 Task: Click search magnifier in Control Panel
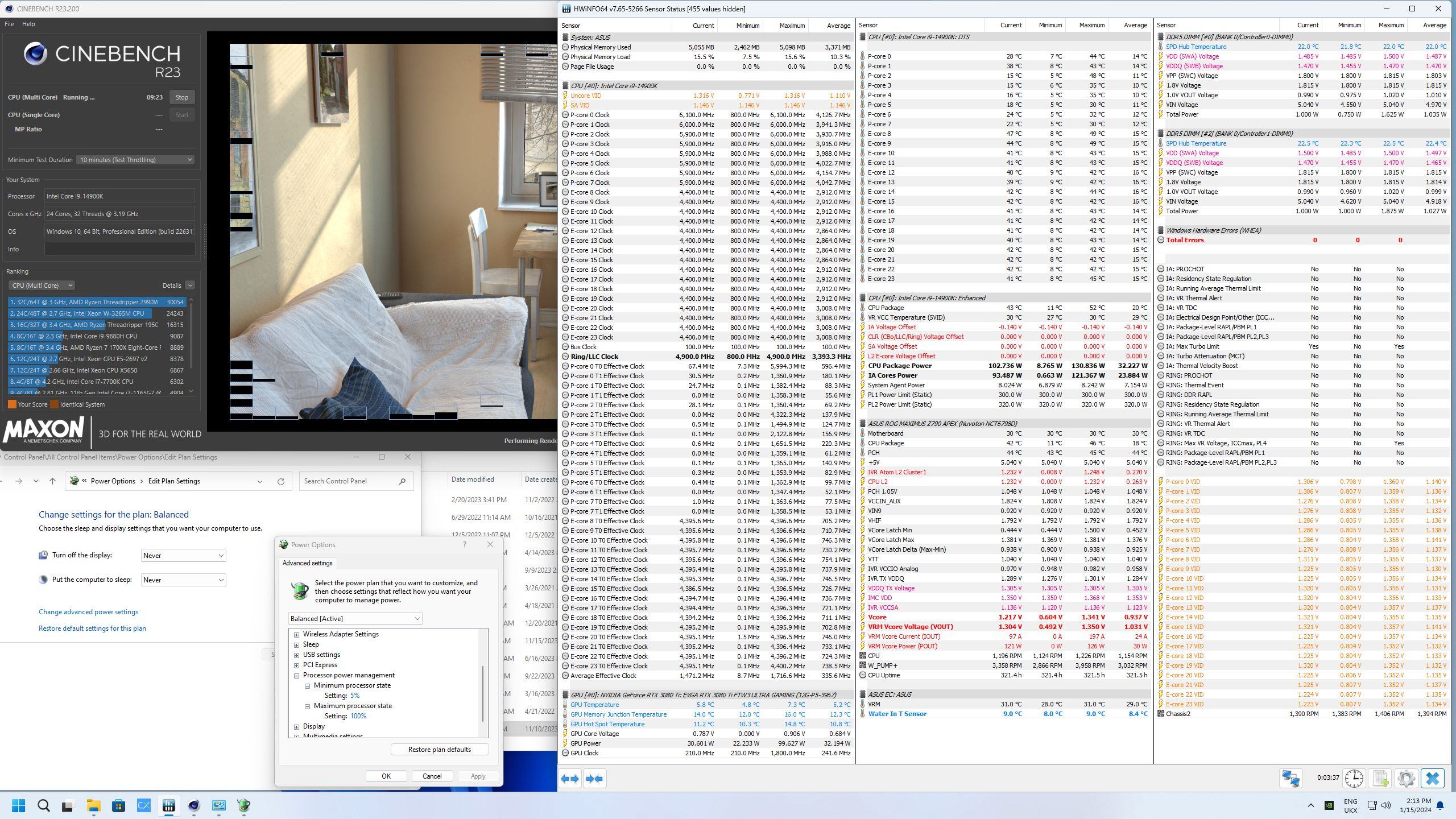coord(402,481)
